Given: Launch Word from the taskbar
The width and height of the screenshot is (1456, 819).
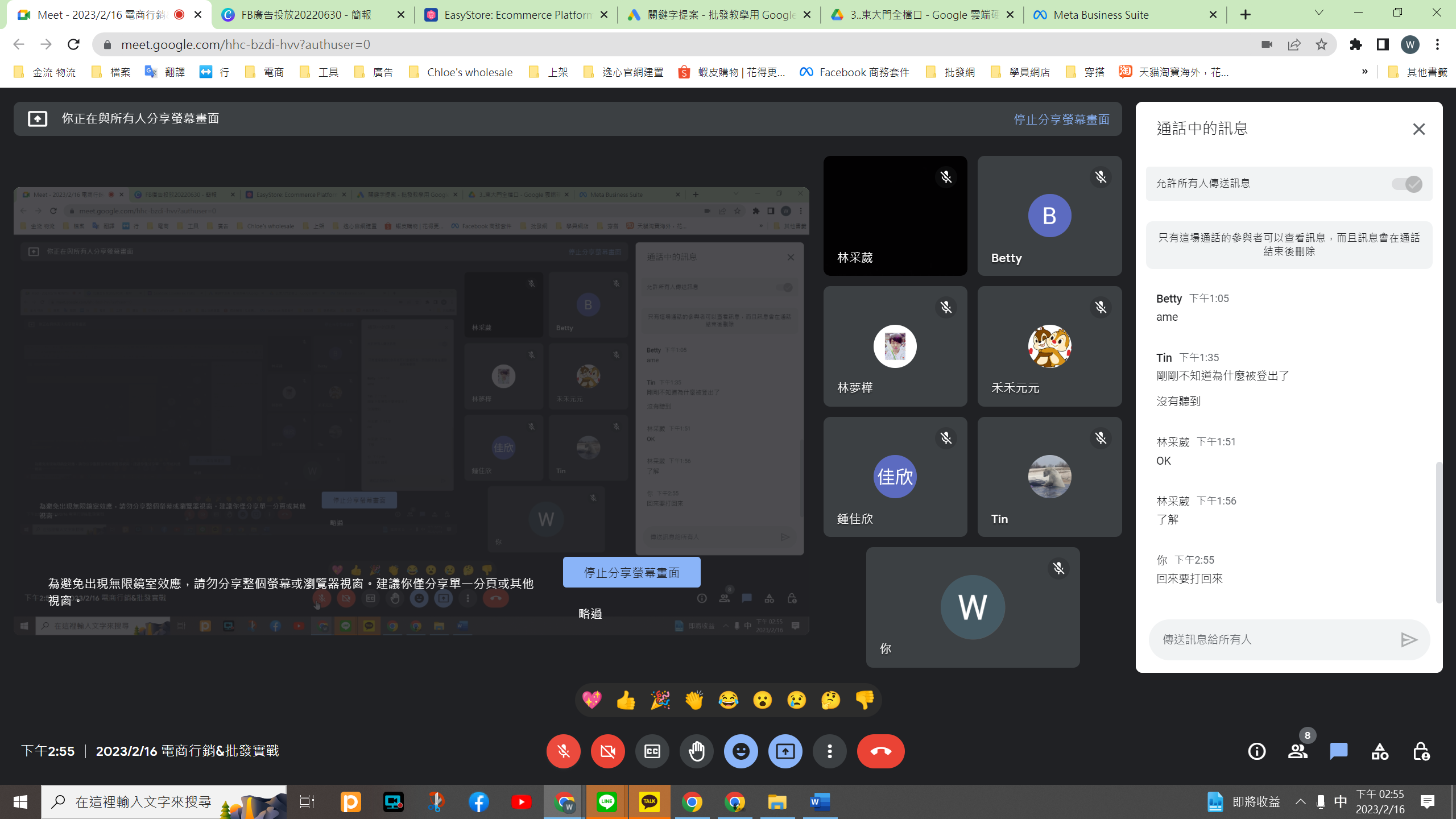Looking at the screenshot, I should [x=820, y=802].
